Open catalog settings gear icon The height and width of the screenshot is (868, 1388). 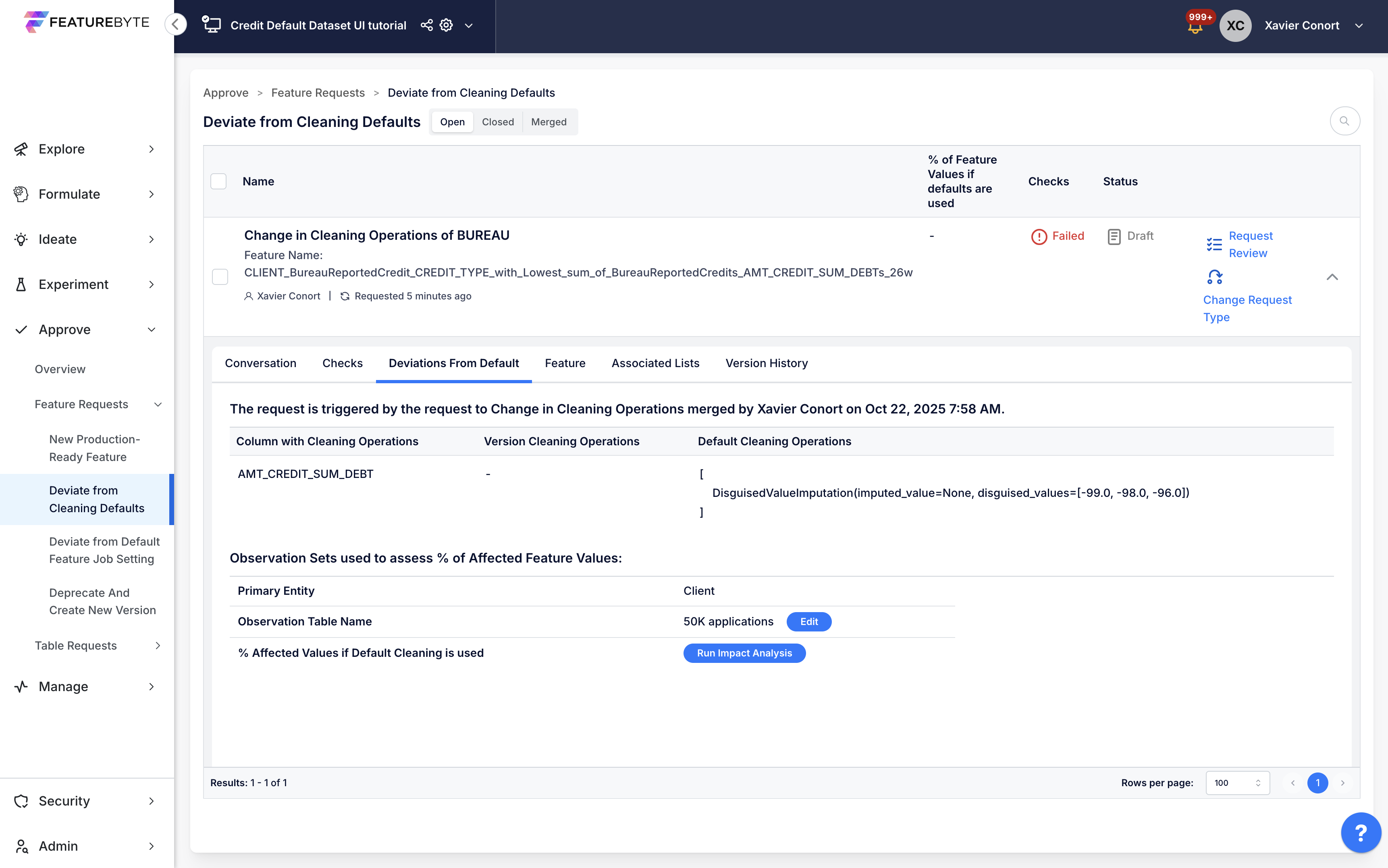click(446, 25)
